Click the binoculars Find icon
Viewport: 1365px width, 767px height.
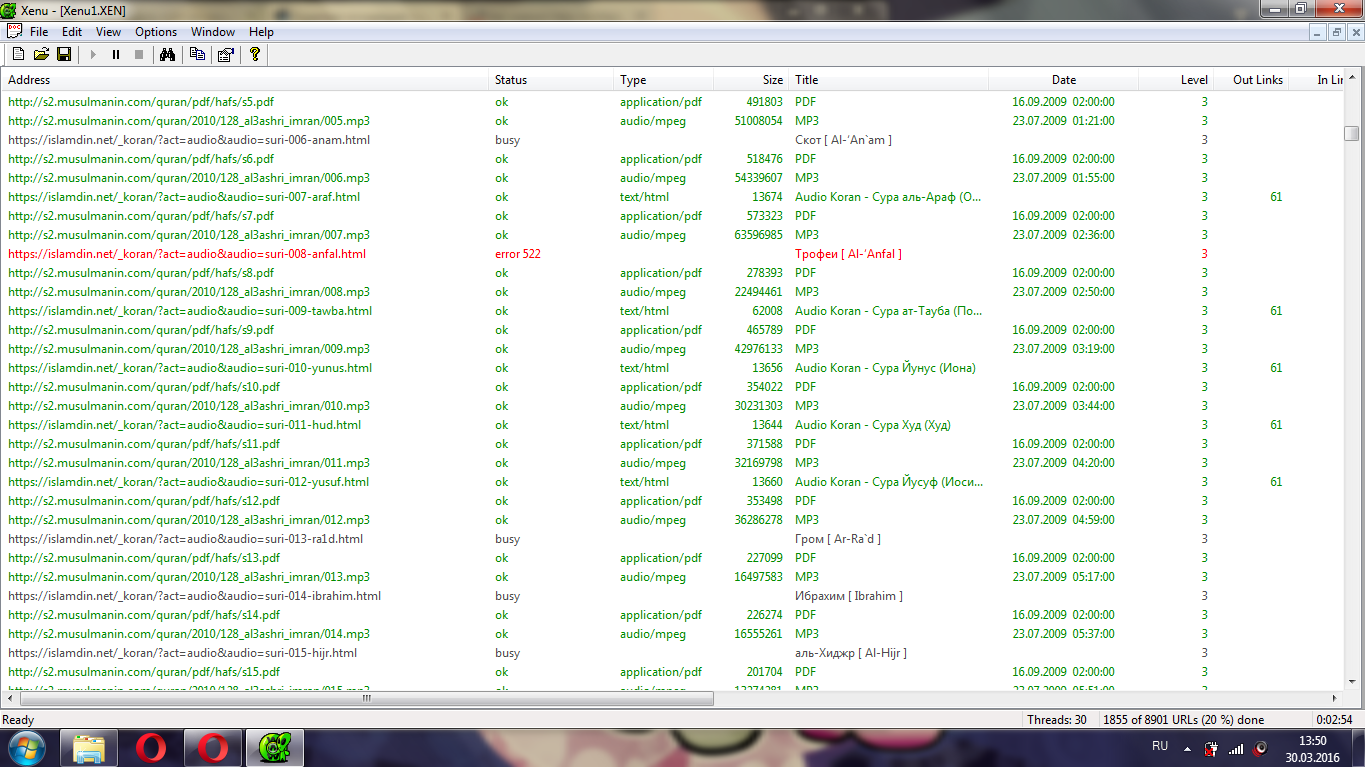pos(167,55)
